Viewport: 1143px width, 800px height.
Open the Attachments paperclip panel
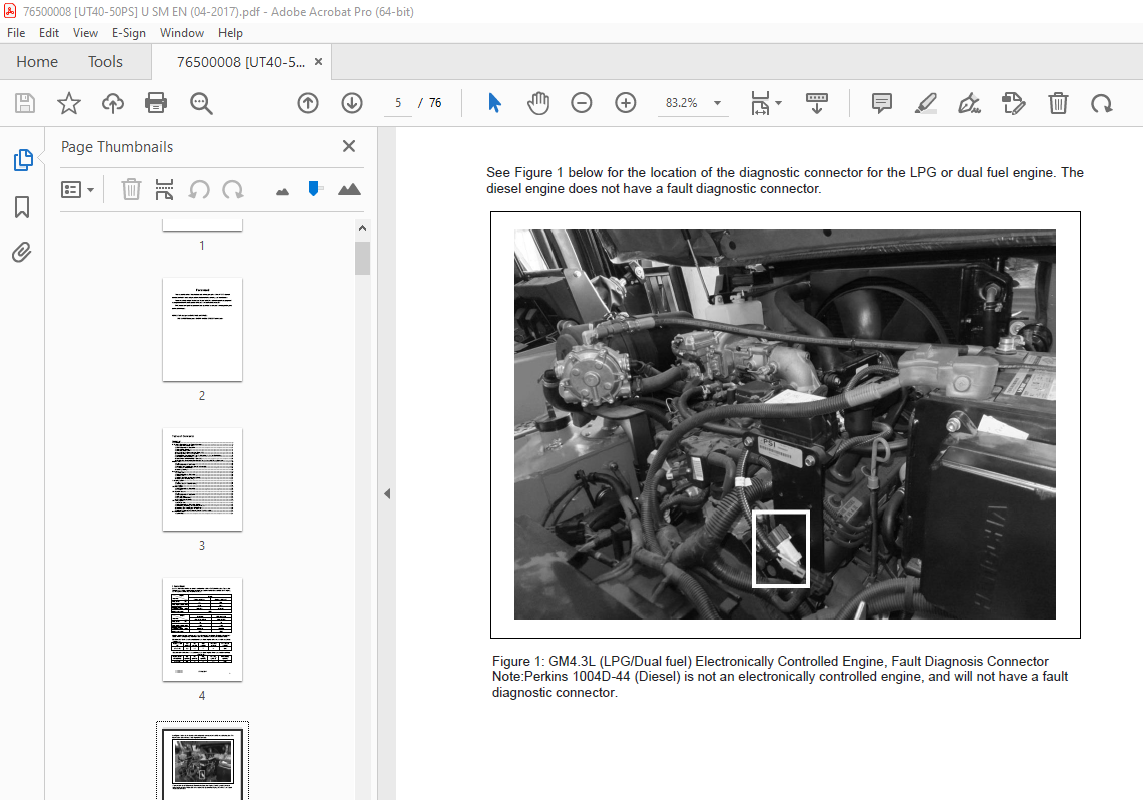coord(22,252)
